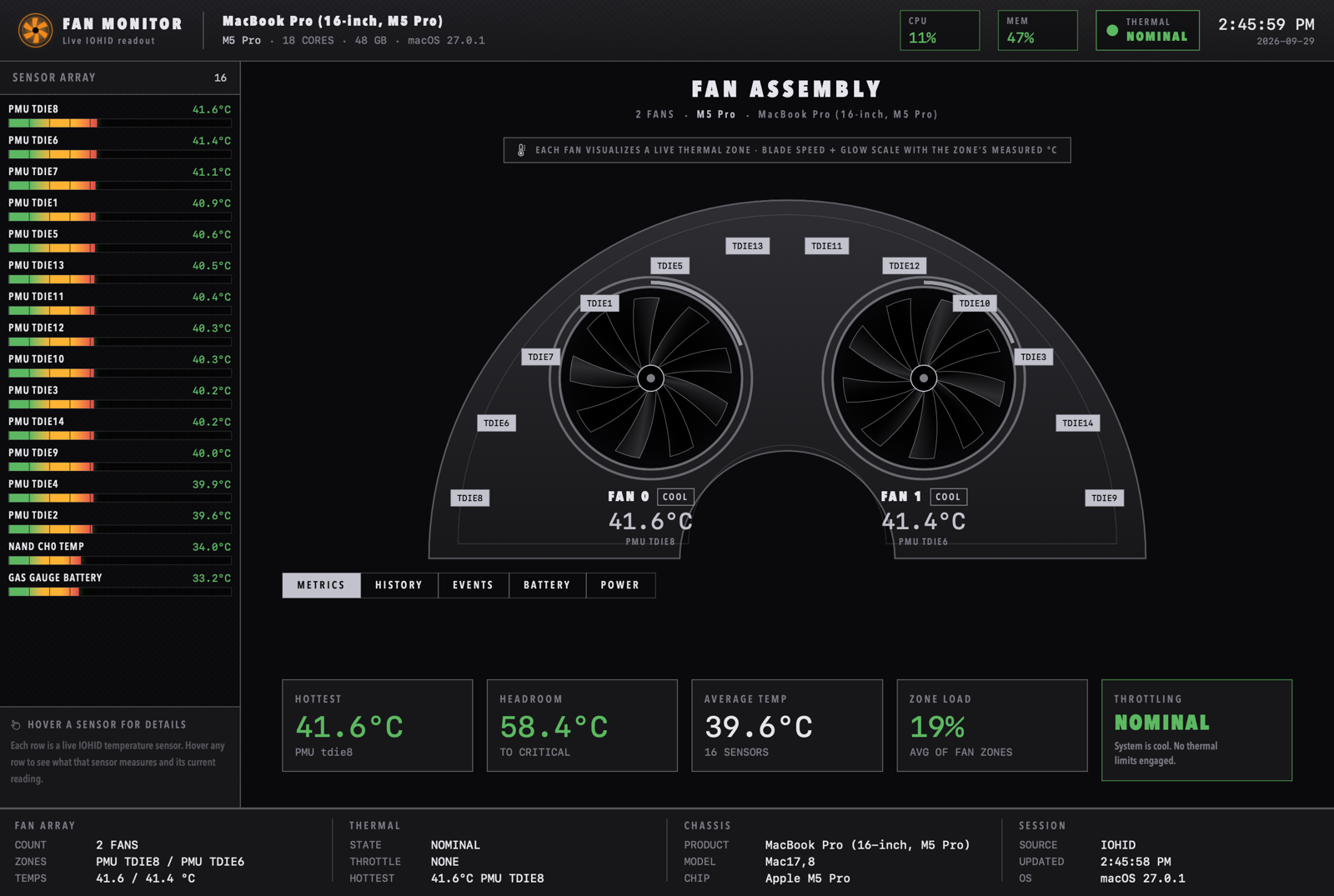The width and height of the screenshot is (1334, 896).
Task: Open the Throttling Nominal card
Action: click(1196, 730)
